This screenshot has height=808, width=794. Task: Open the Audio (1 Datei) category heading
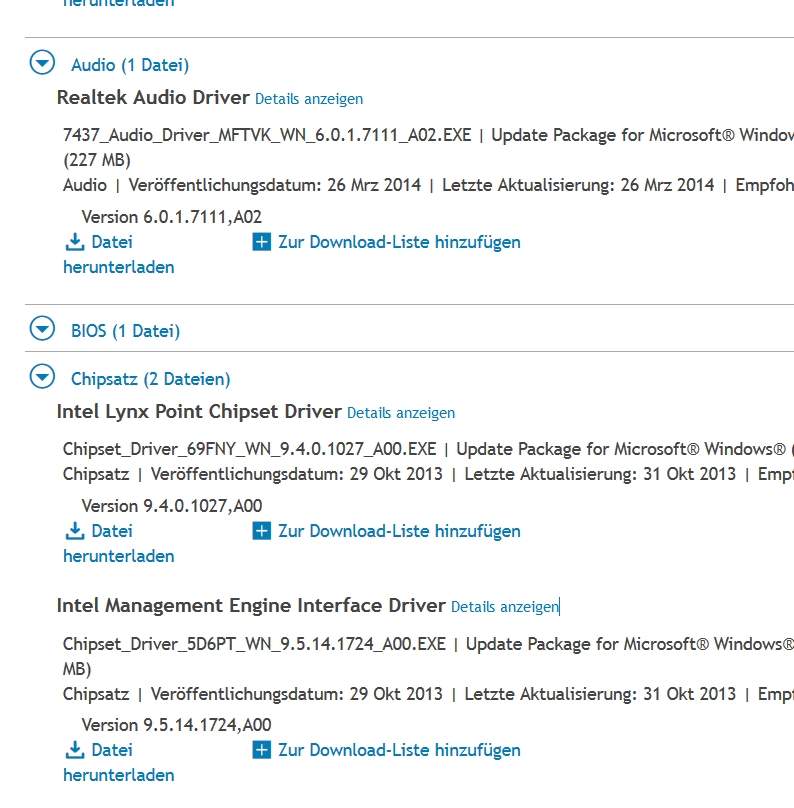130,66
